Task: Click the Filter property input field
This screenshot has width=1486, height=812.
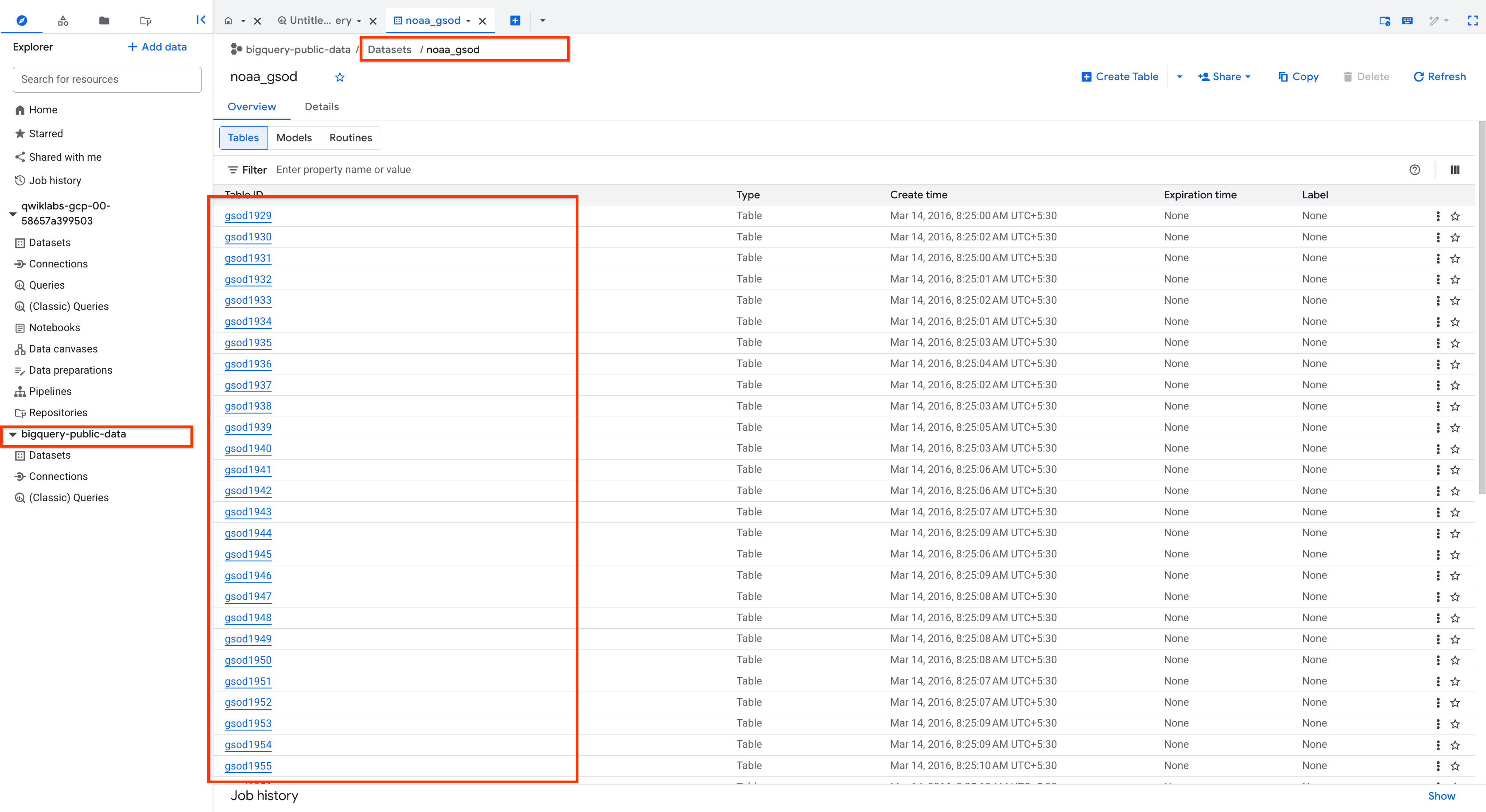Action: pos(404,170)
